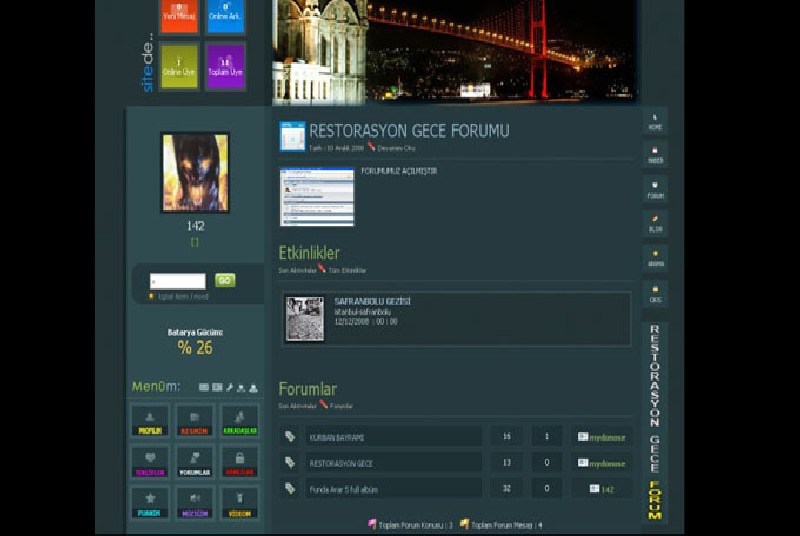Click the first card icon beside Menüm
800x536 pixels.
coord(204,388)
